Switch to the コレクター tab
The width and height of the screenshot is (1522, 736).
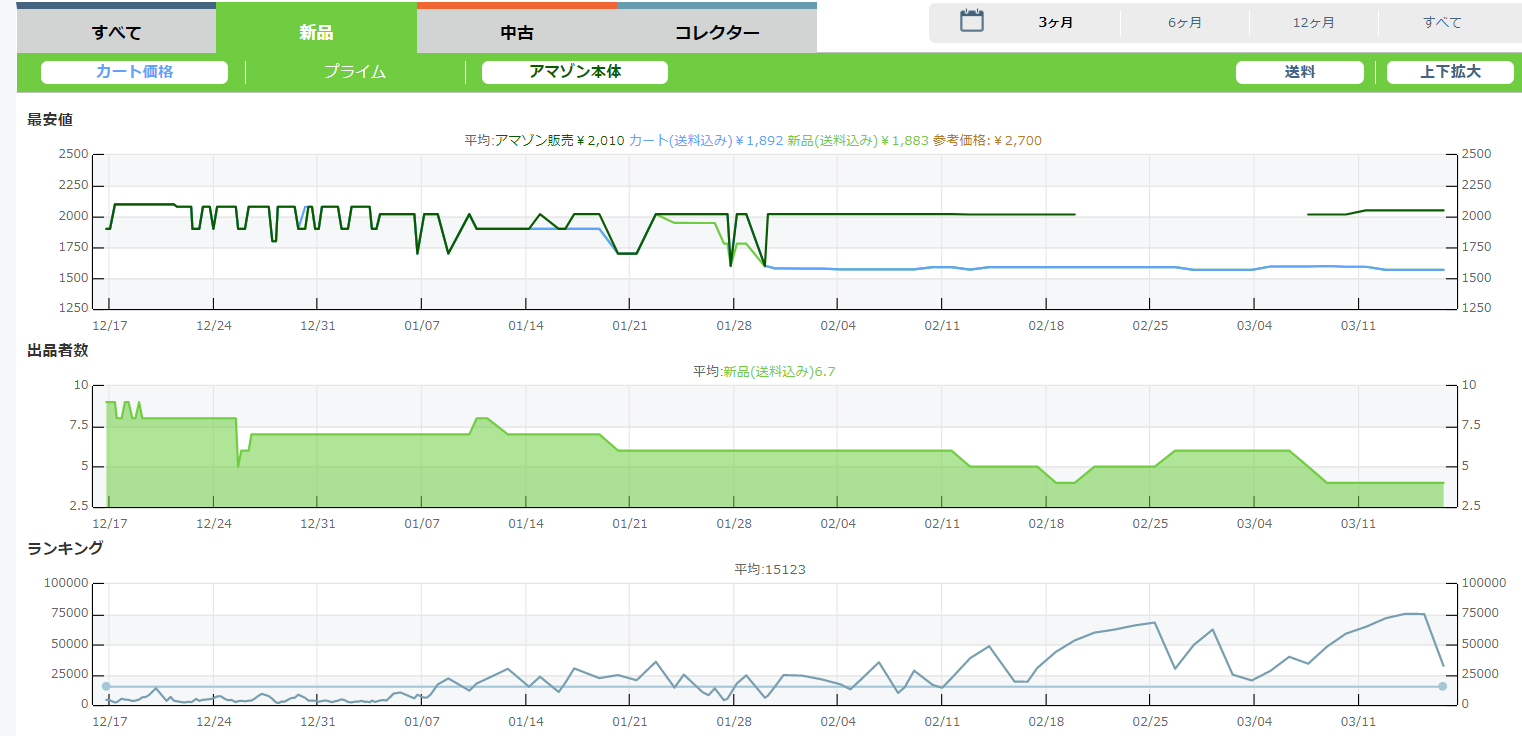[x=716, y=32]
